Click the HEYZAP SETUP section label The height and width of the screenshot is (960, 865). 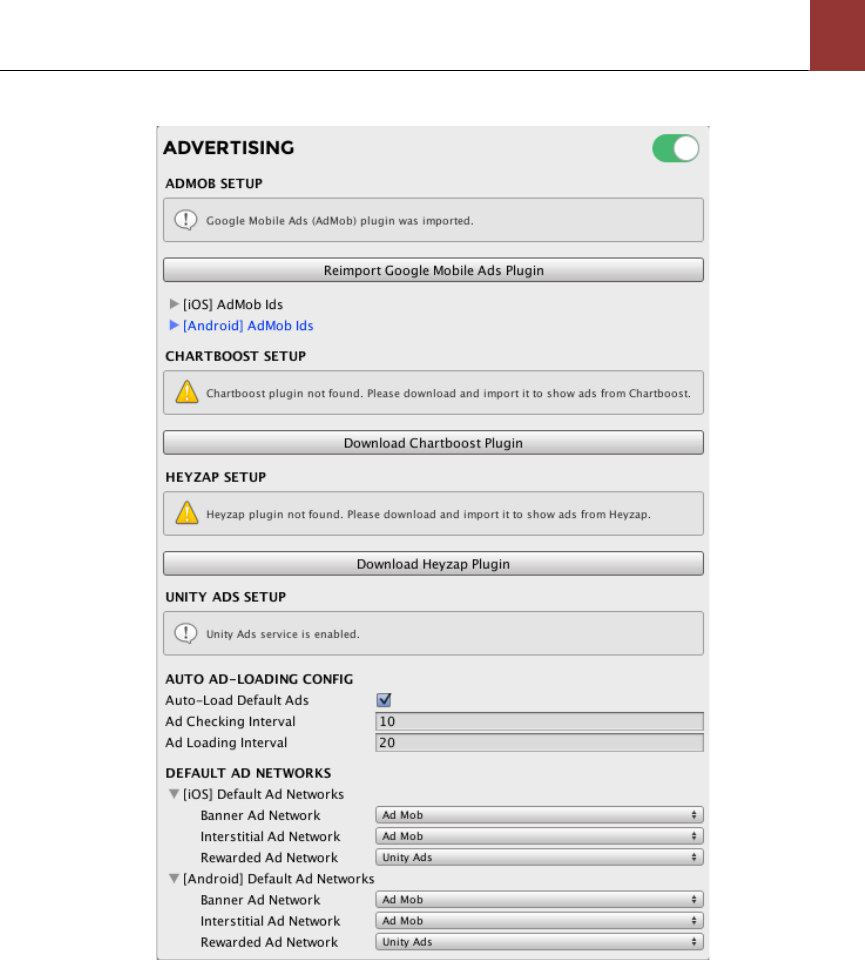215,477
